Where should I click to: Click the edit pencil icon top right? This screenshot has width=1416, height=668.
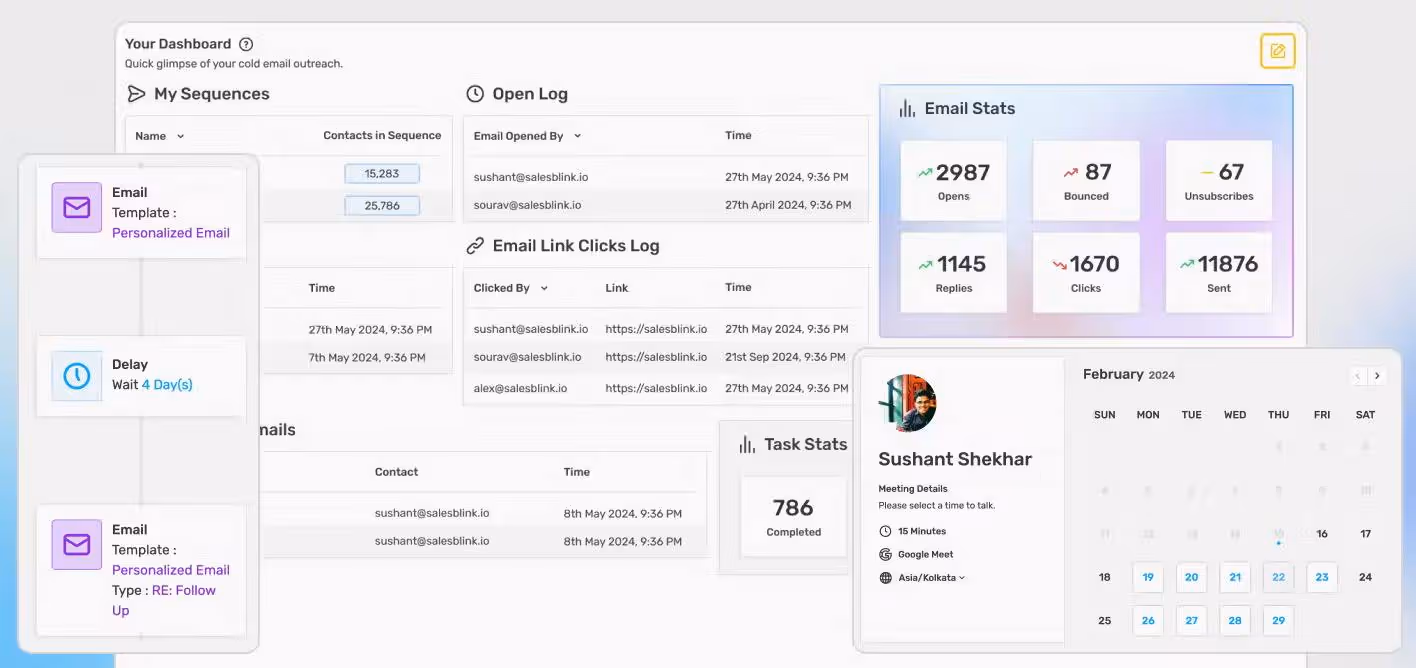pos(1277,51)
